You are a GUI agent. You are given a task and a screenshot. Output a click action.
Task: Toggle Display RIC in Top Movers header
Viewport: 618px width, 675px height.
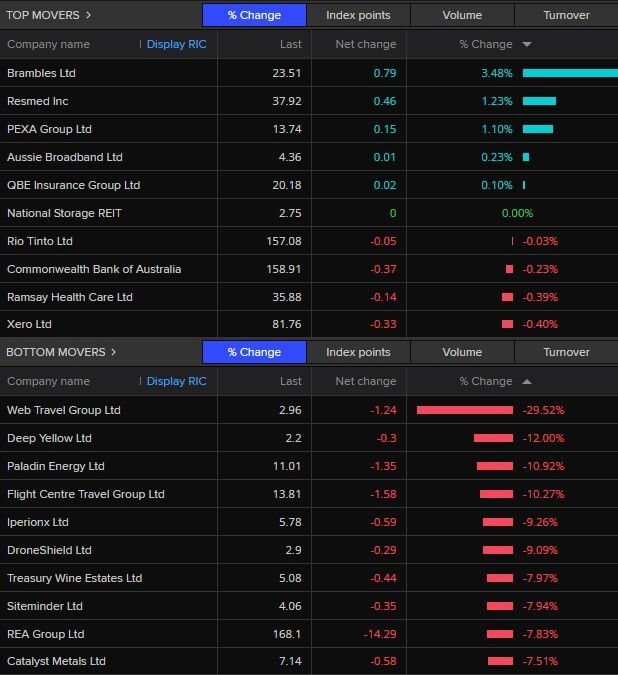click(176, 45)
